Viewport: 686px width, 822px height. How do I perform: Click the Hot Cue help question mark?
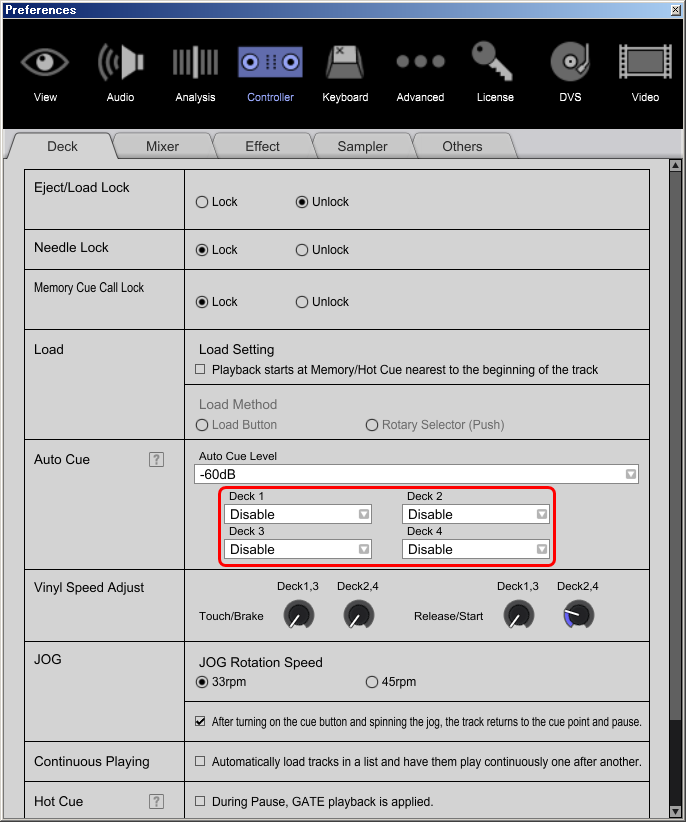[x=156, y=802]
